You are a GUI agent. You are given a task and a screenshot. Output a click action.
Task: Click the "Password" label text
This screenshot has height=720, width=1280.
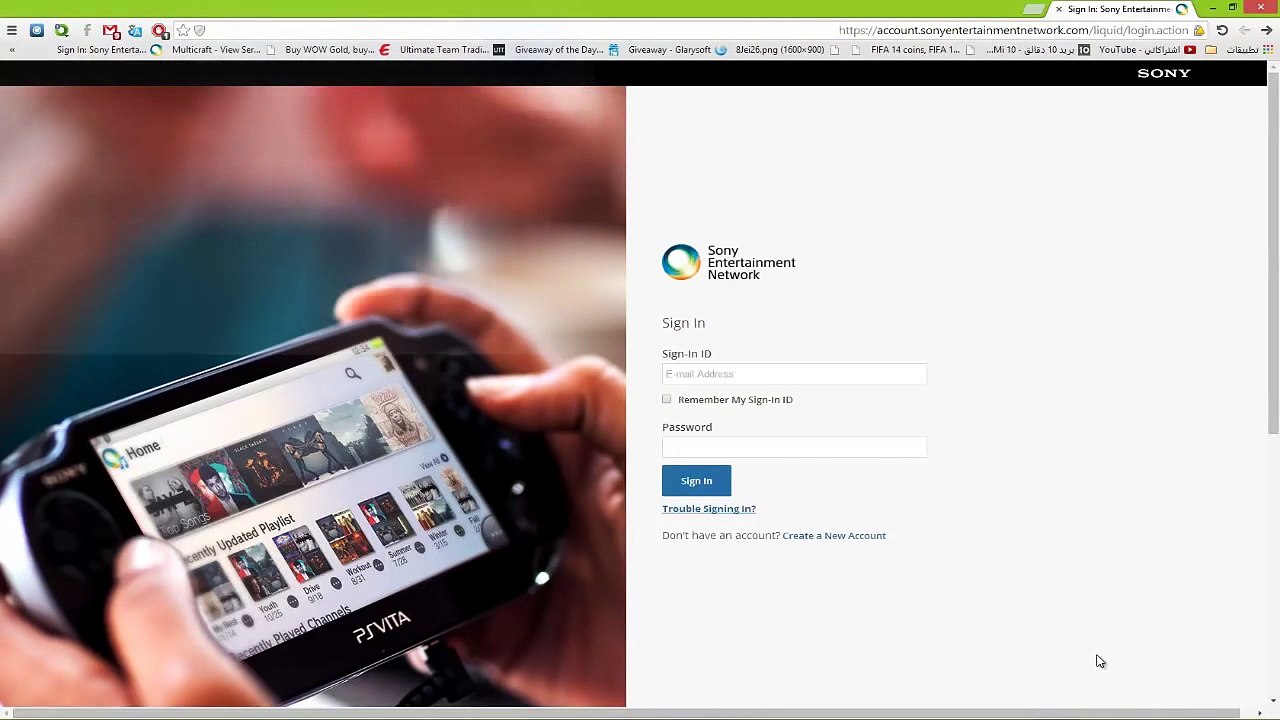(687, 427)
